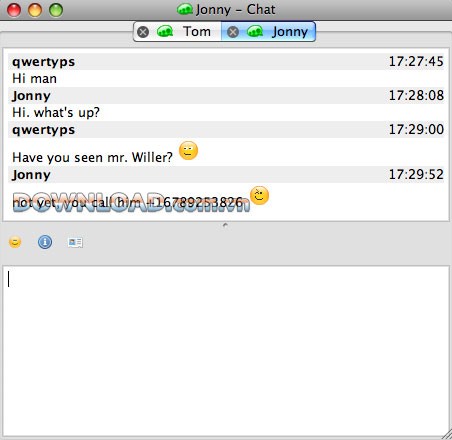Click inside the message input box

tap(226, 351)
